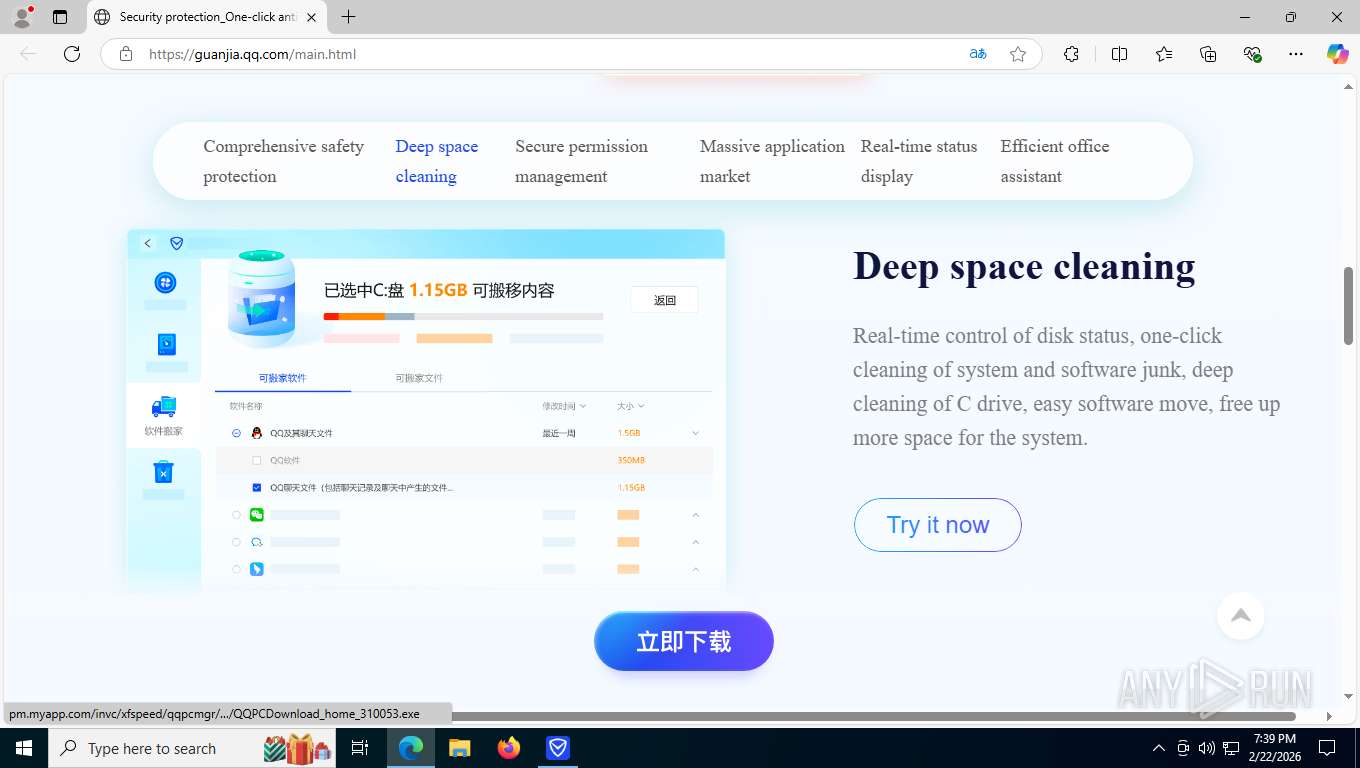Check the QQ软件 checkbox
The height and width of the screenshot is (768, 1360).
[x=257, y=460]
